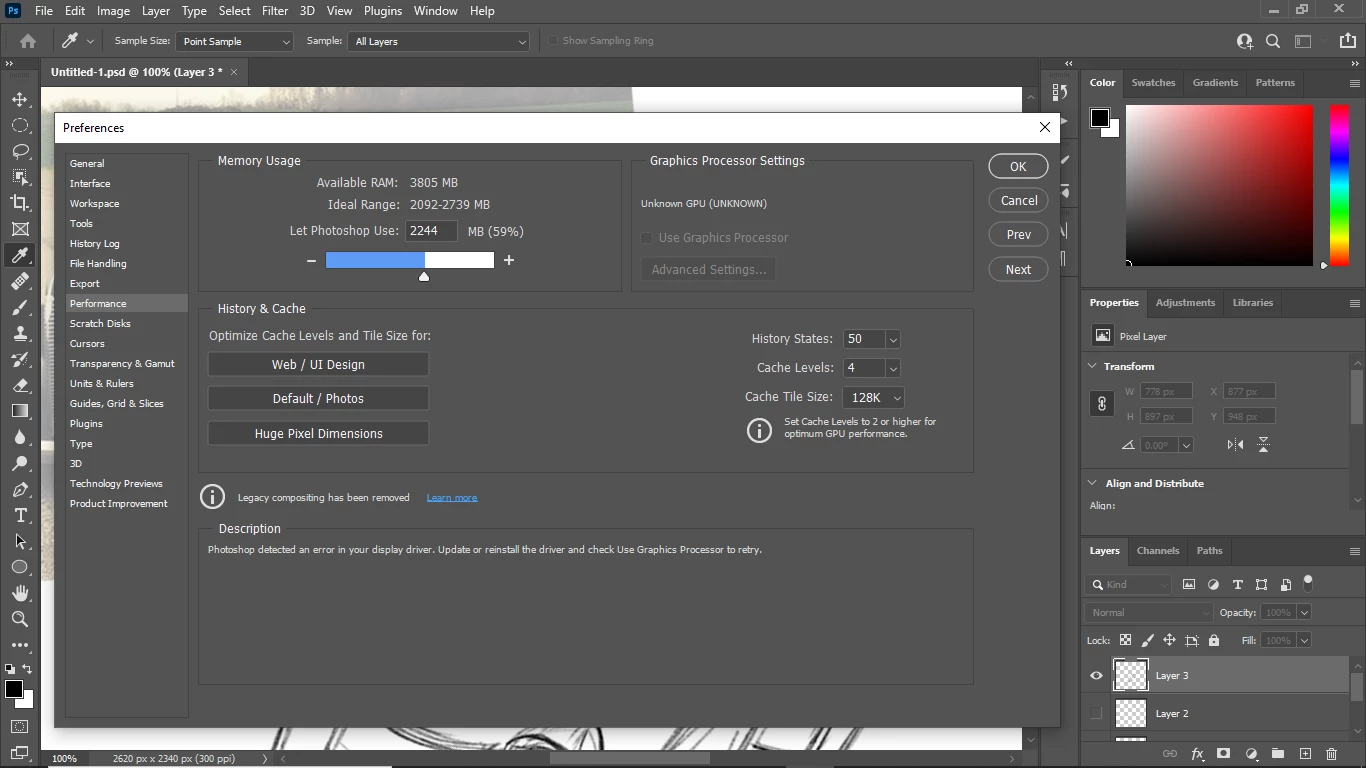Toggle the link width and height icon
Screen dimensions: 1366x768
point(1101,404)
